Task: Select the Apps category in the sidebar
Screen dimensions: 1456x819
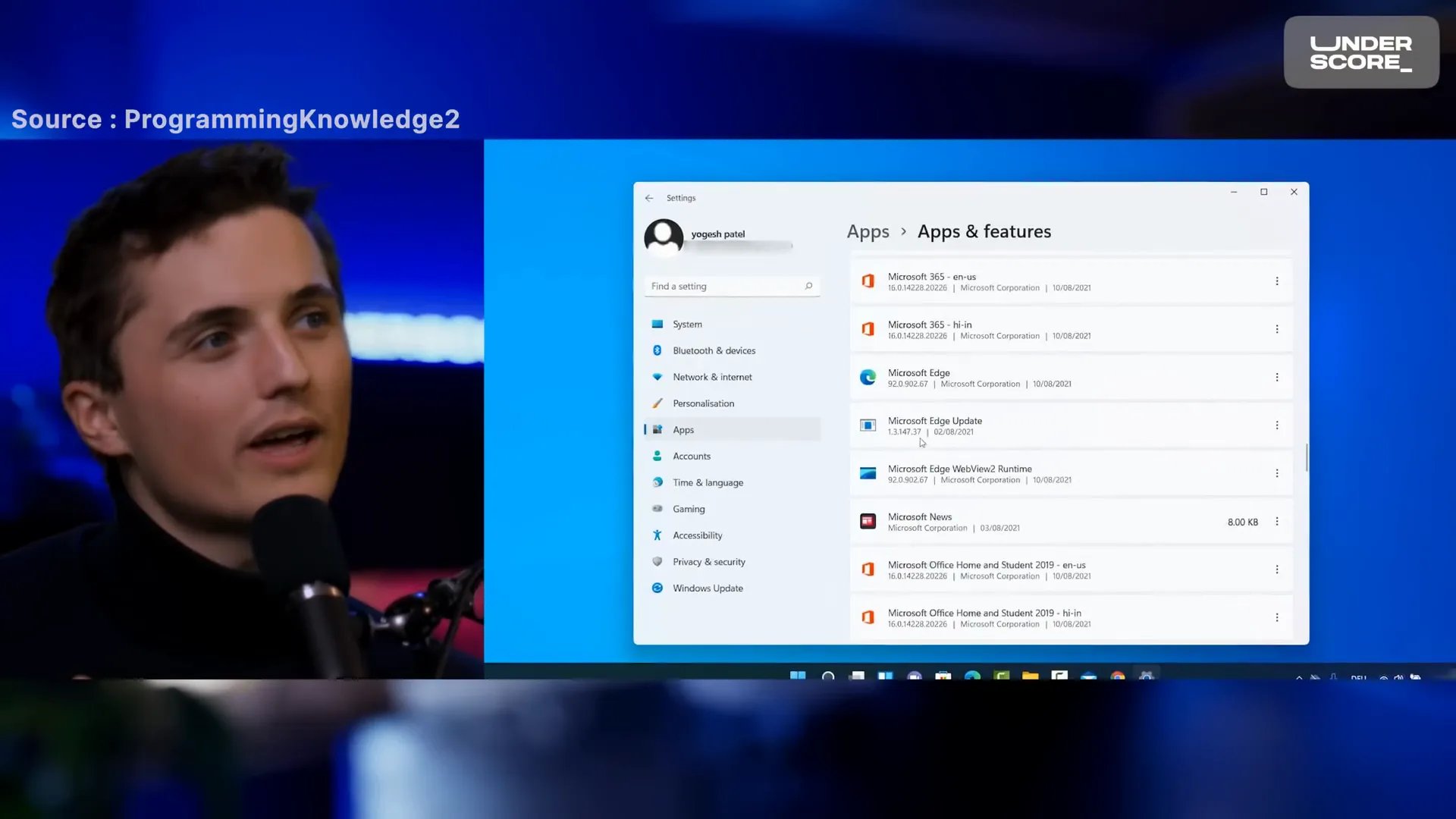Action: 732,429
